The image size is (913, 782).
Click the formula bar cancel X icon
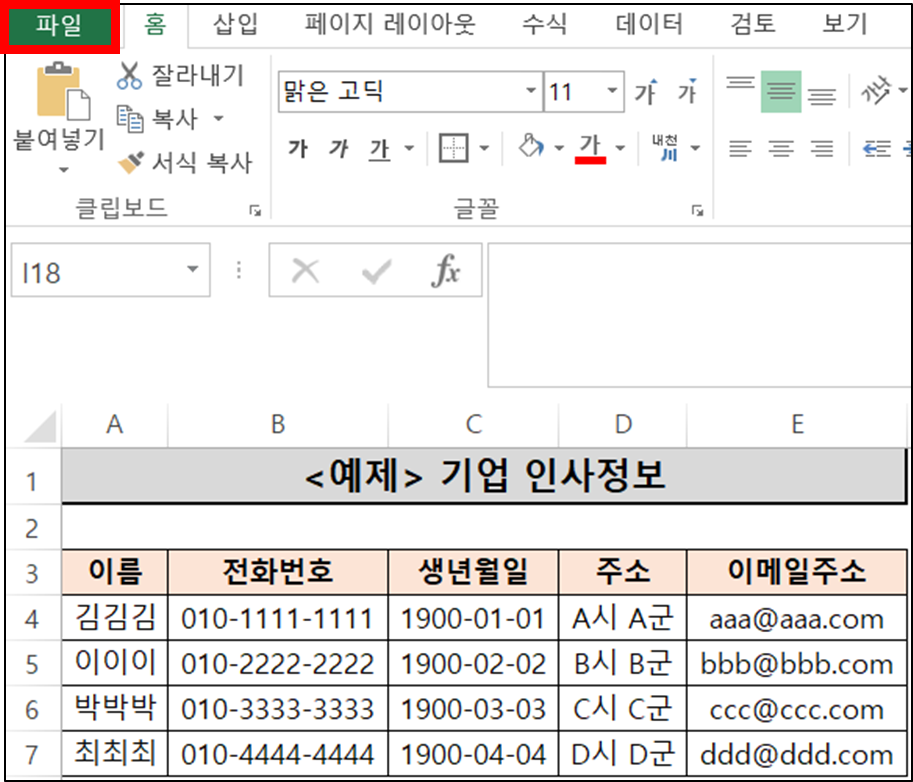click(x=305, y=271)
